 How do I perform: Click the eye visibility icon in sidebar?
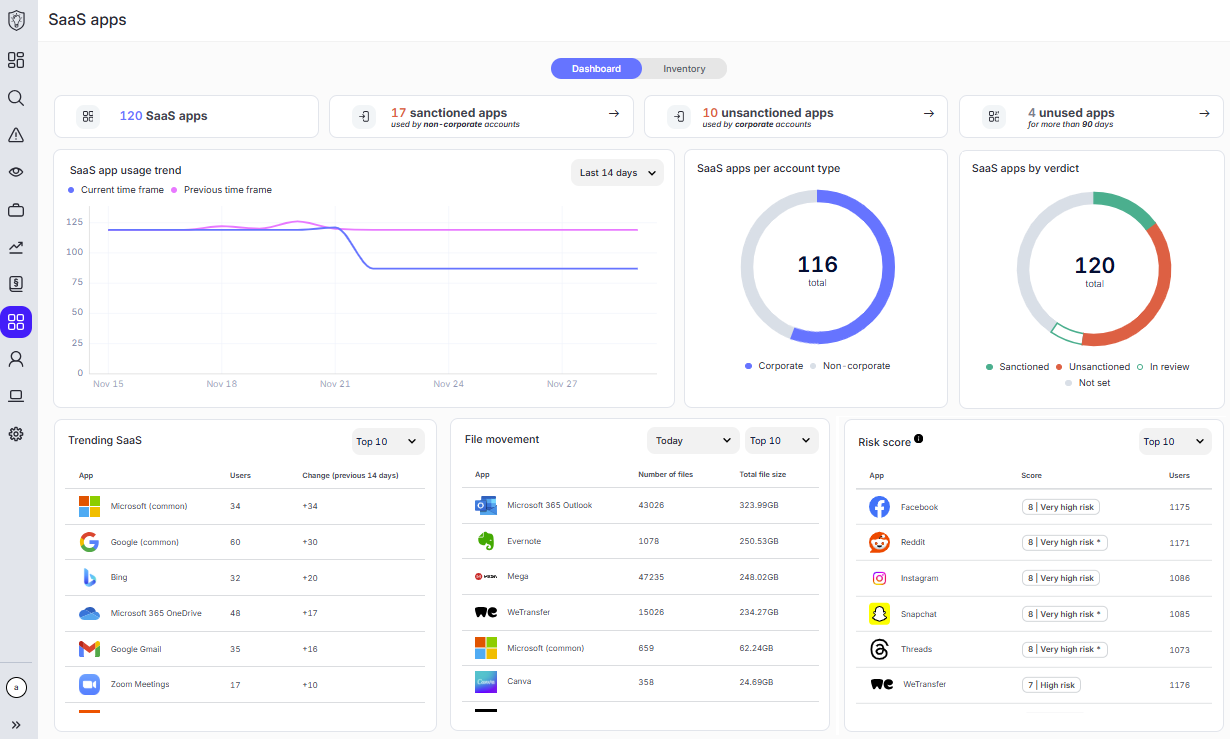point(16,172)
